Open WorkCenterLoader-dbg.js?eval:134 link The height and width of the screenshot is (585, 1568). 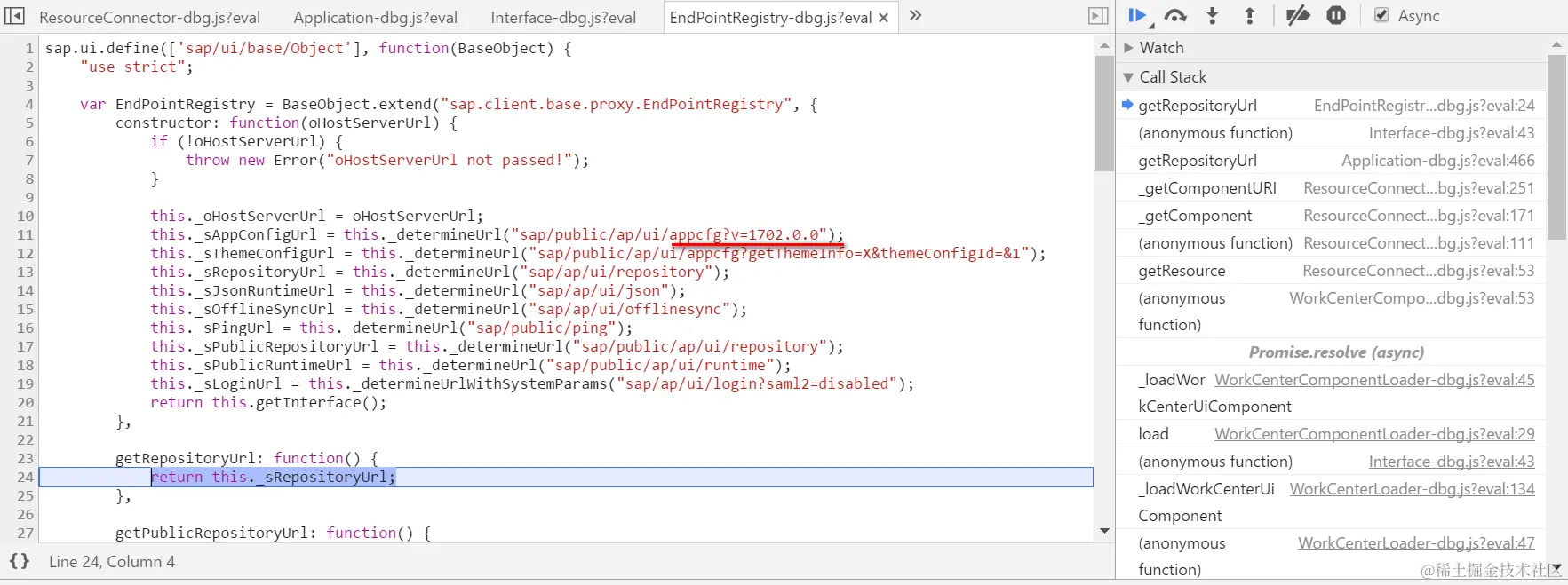pos(1413,489)
